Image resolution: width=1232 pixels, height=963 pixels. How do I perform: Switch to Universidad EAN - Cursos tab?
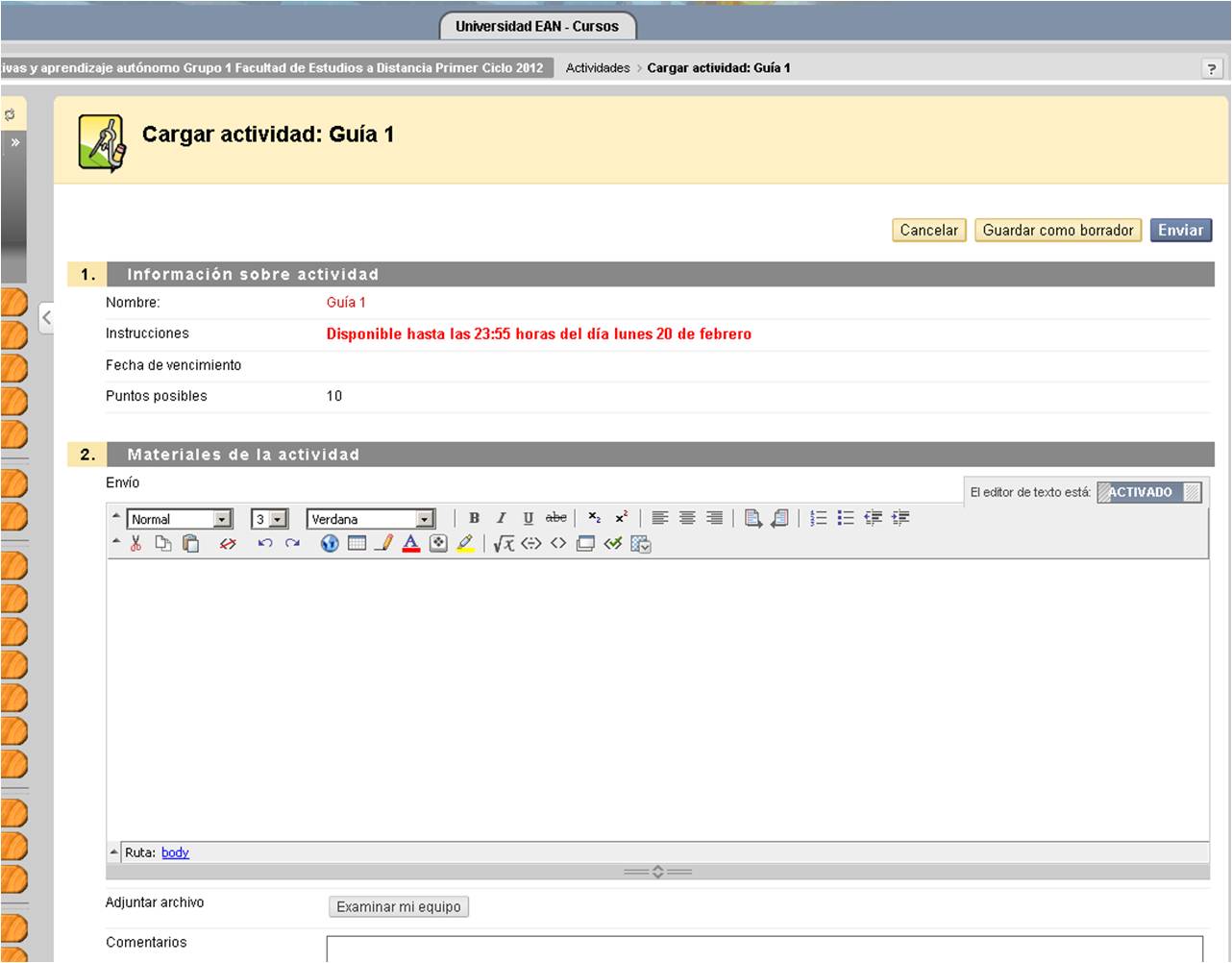tap(536, 26)
